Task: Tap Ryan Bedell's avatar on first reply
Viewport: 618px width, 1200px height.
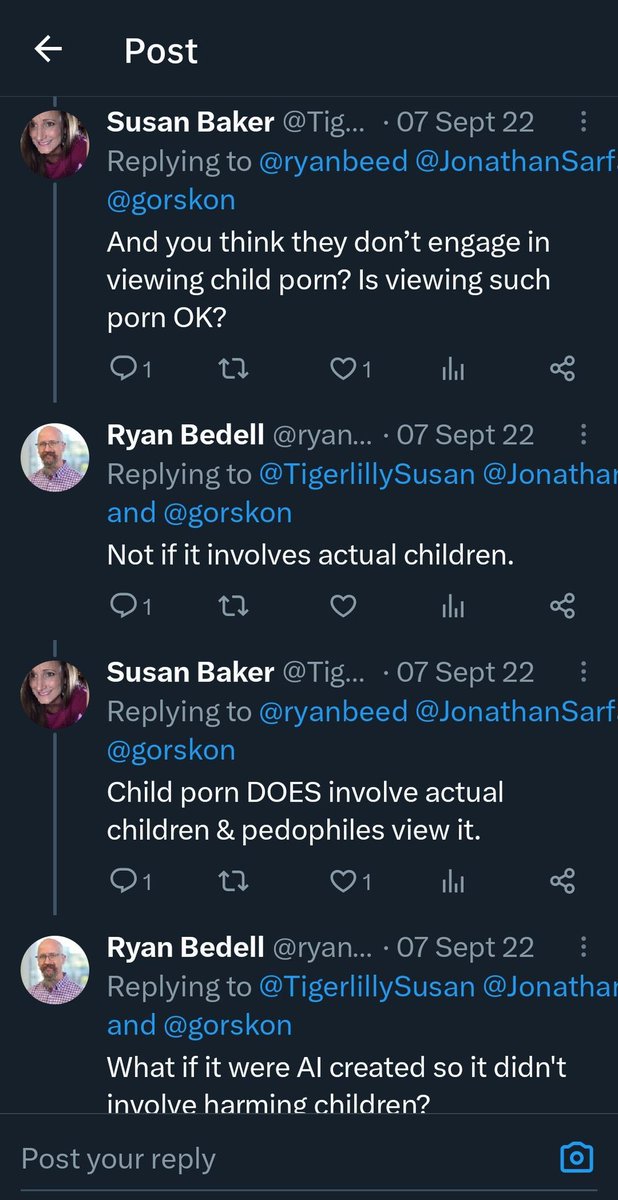Action: [x=55, y=458]
